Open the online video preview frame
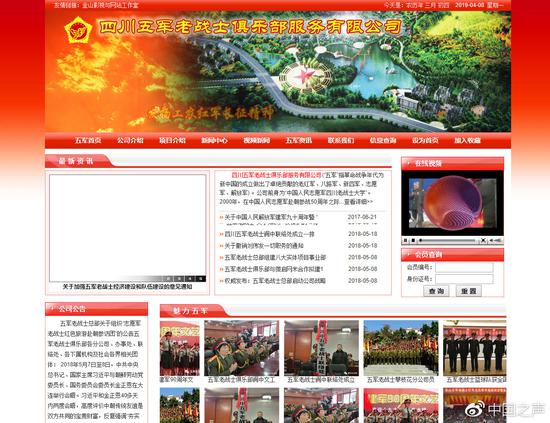 452,203
